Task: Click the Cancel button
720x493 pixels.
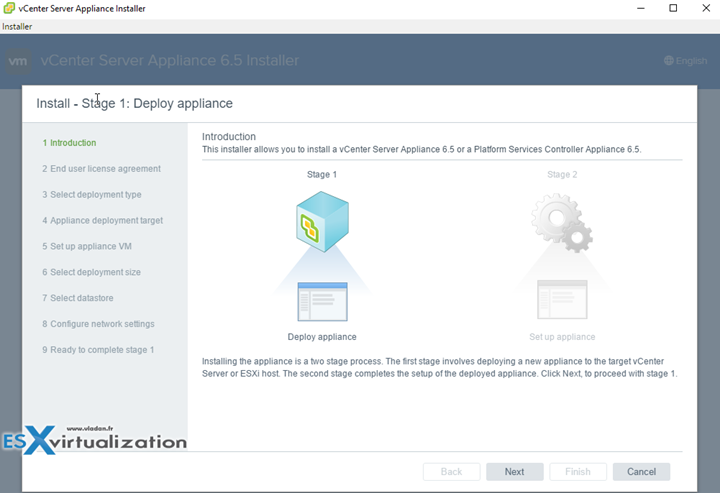Action: (x=641, y=472)
